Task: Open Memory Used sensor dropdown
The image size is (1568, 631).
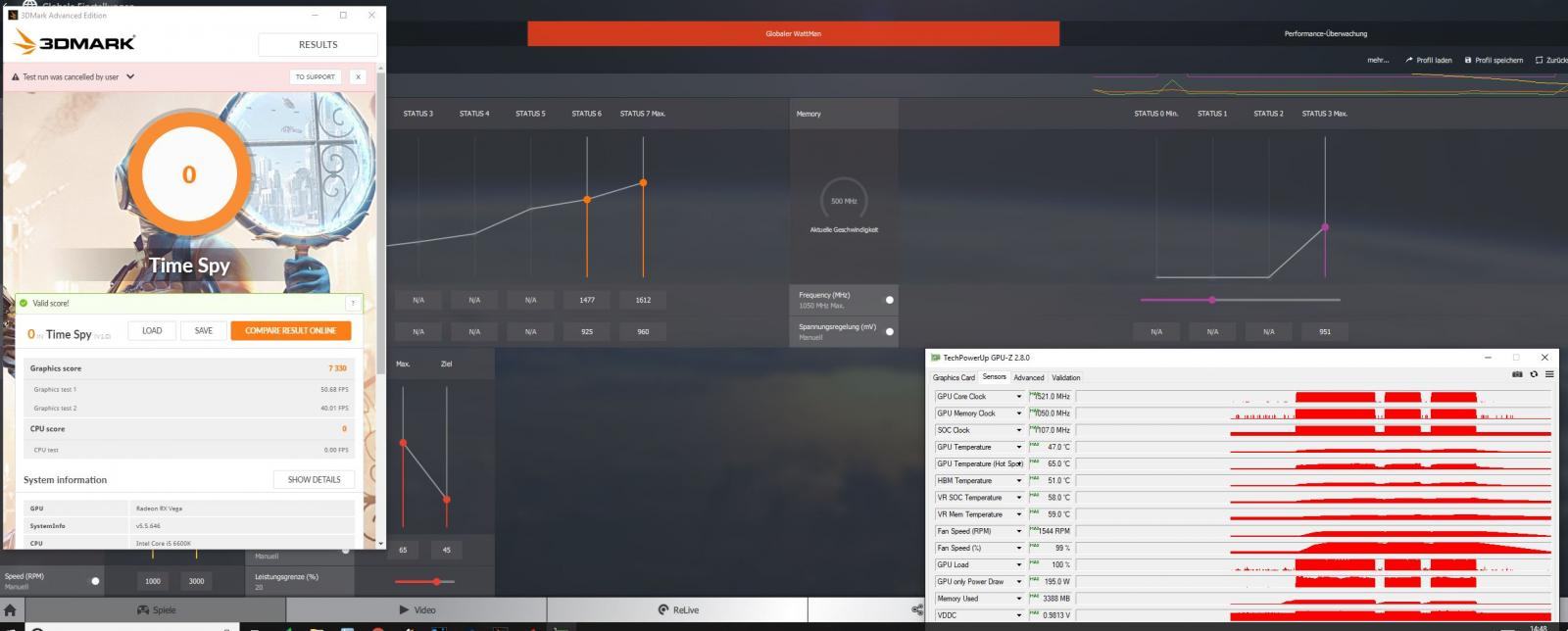Action: (1019, 599)
